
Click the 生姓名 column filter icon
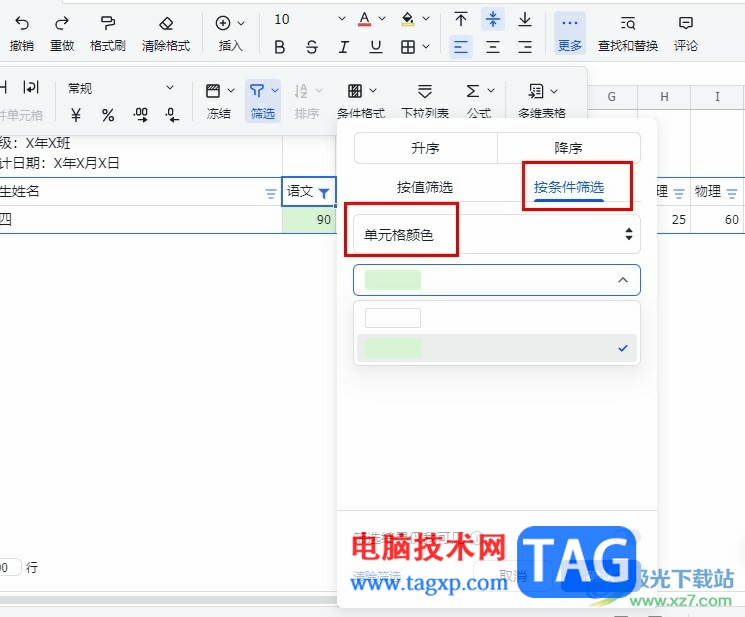[x=270, y=193]
